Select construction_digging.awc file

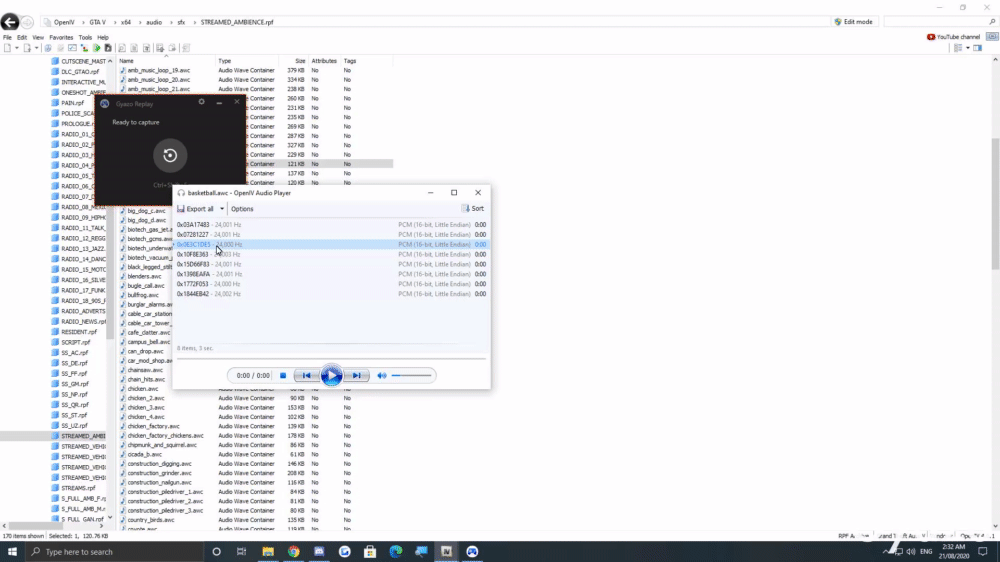click(159, 464)
